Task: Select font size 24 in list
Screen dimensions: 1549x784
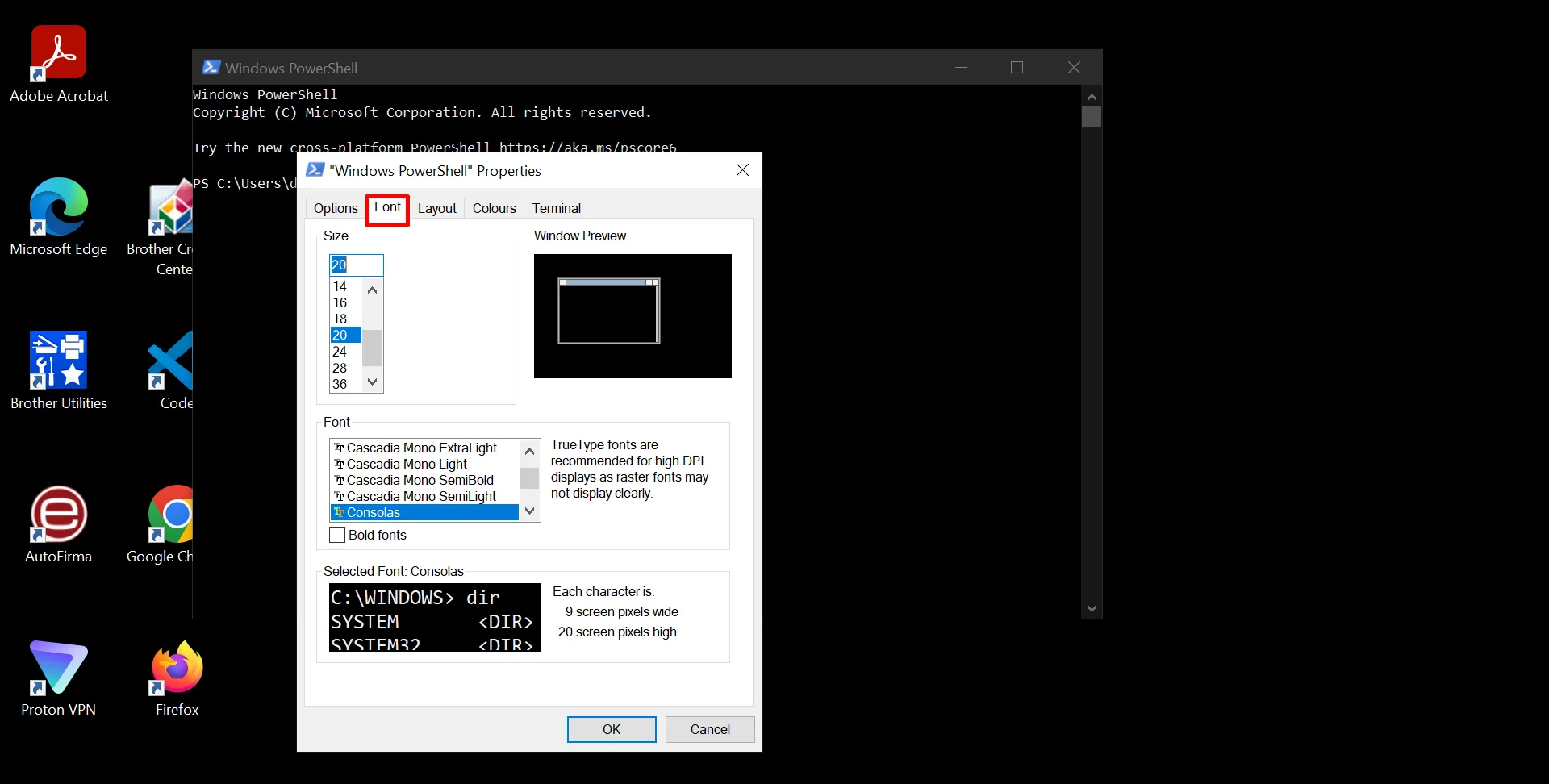Action: (340, 352)
